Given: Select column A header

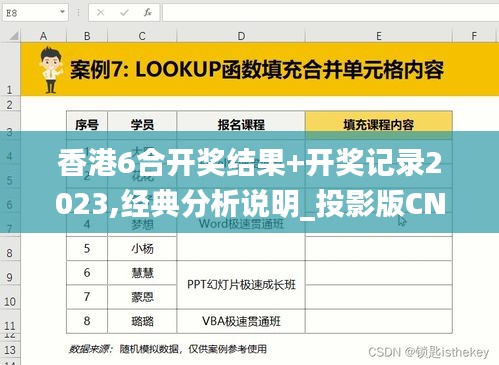Looking at the screenshot, I should pyautogui.click(x=43, y=36).
